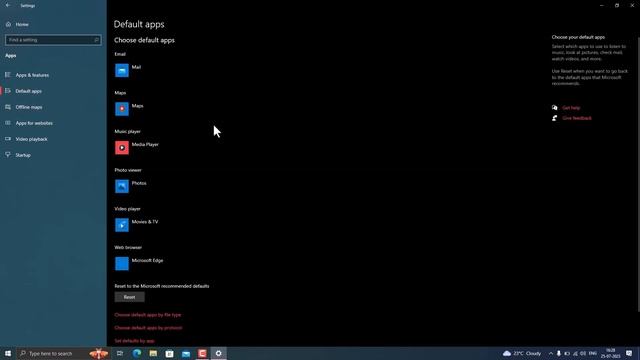
Task: Click the battery icon in the system tray
Action: pos(567,353)
